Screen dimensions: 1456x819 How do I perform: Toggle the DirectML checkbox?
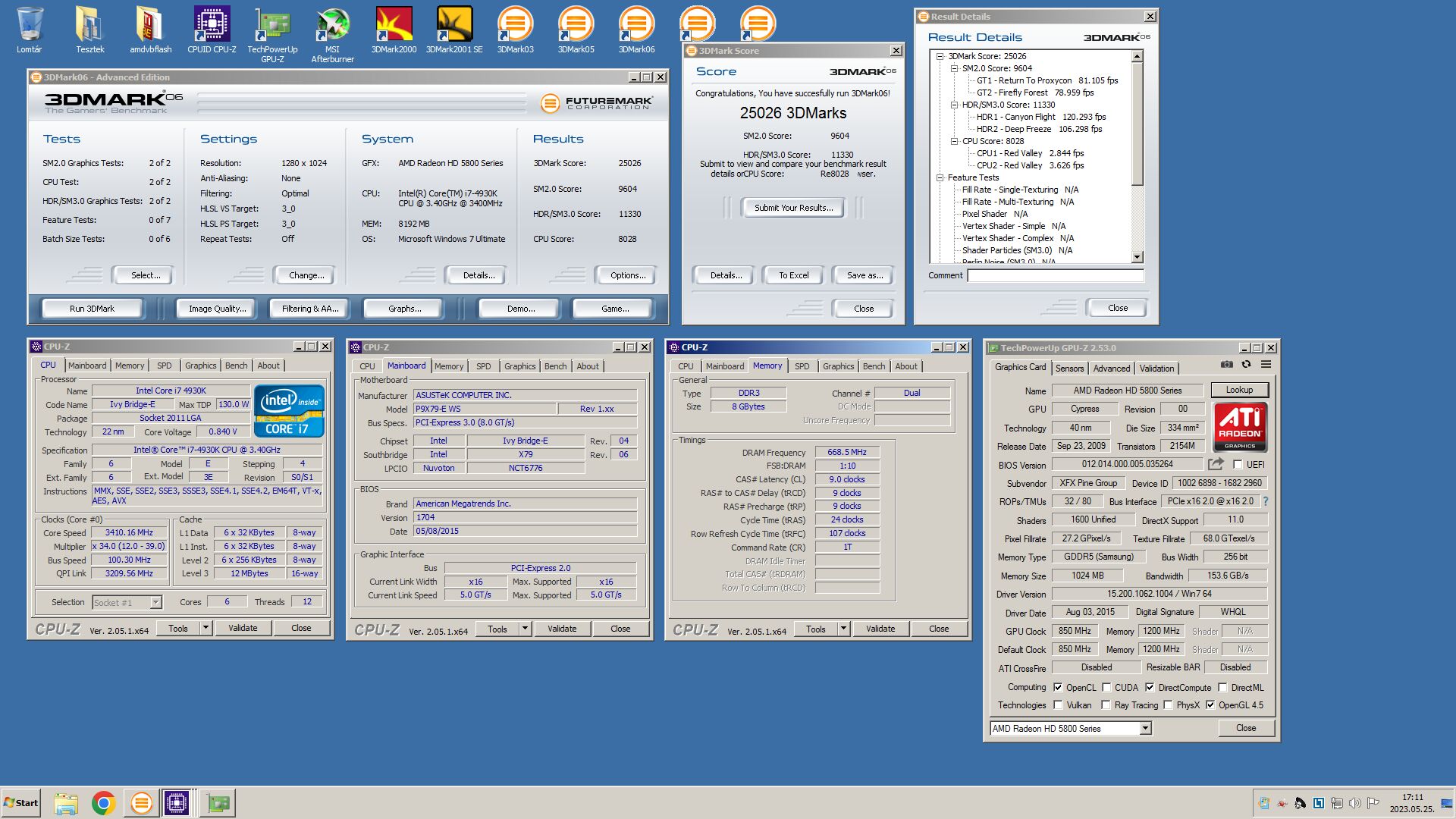click(1222, 687)
